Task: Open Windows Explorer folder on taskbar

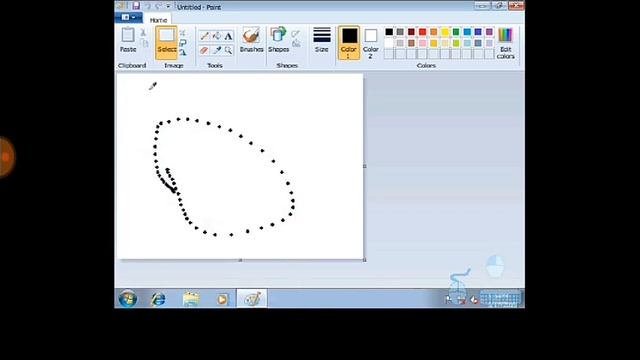Action: point(191,299)
